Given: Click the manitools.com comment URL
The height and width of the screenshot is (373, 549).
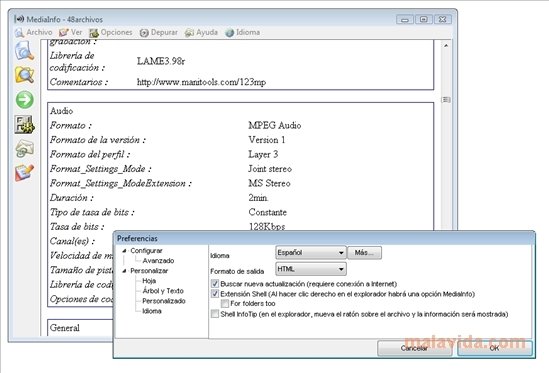Looking at the screenshot, I should click(x=201, y=82).
